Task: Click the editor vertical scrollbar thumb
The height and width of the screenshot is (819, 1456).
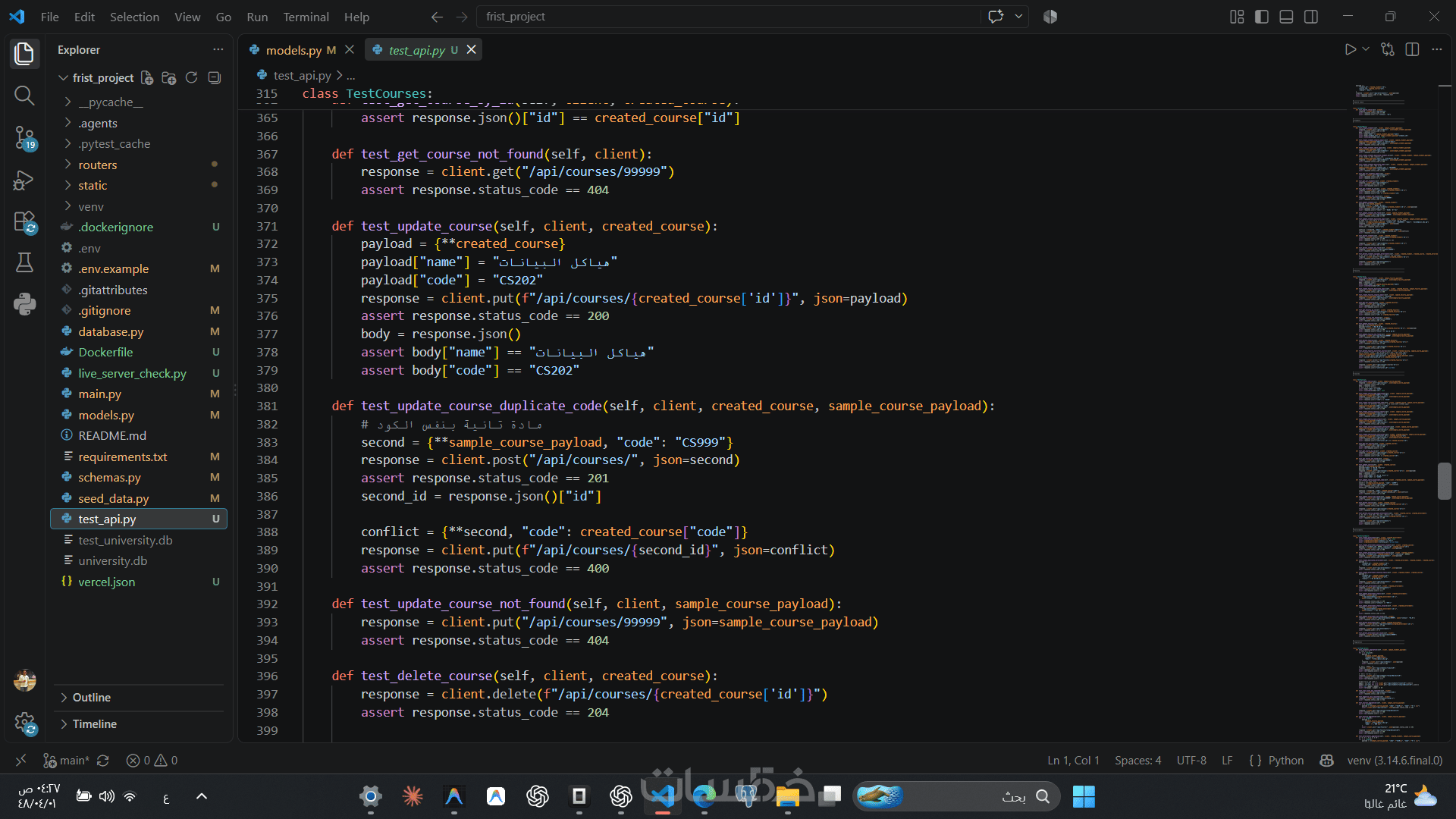Action: [x=1444, y=481]
